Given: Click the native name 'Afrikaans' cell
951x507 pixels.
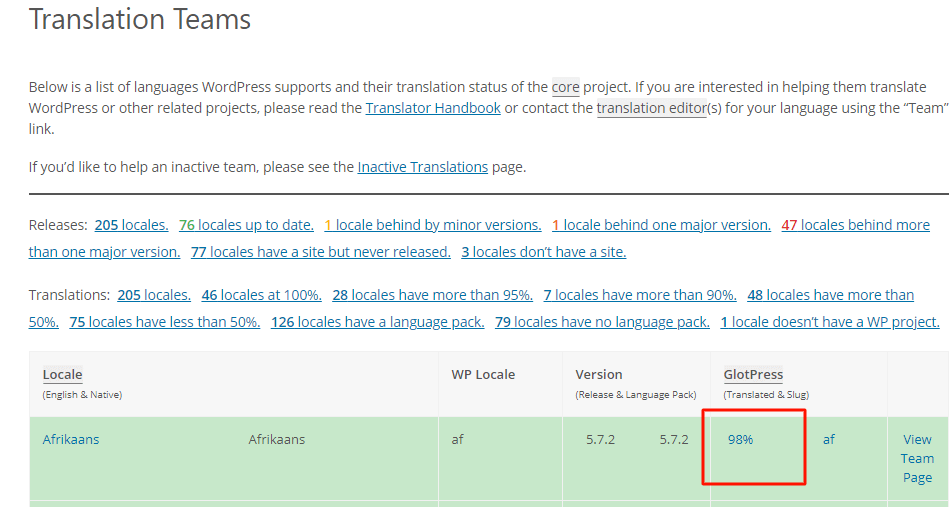Looking at the screenshot, I should 277,440.
